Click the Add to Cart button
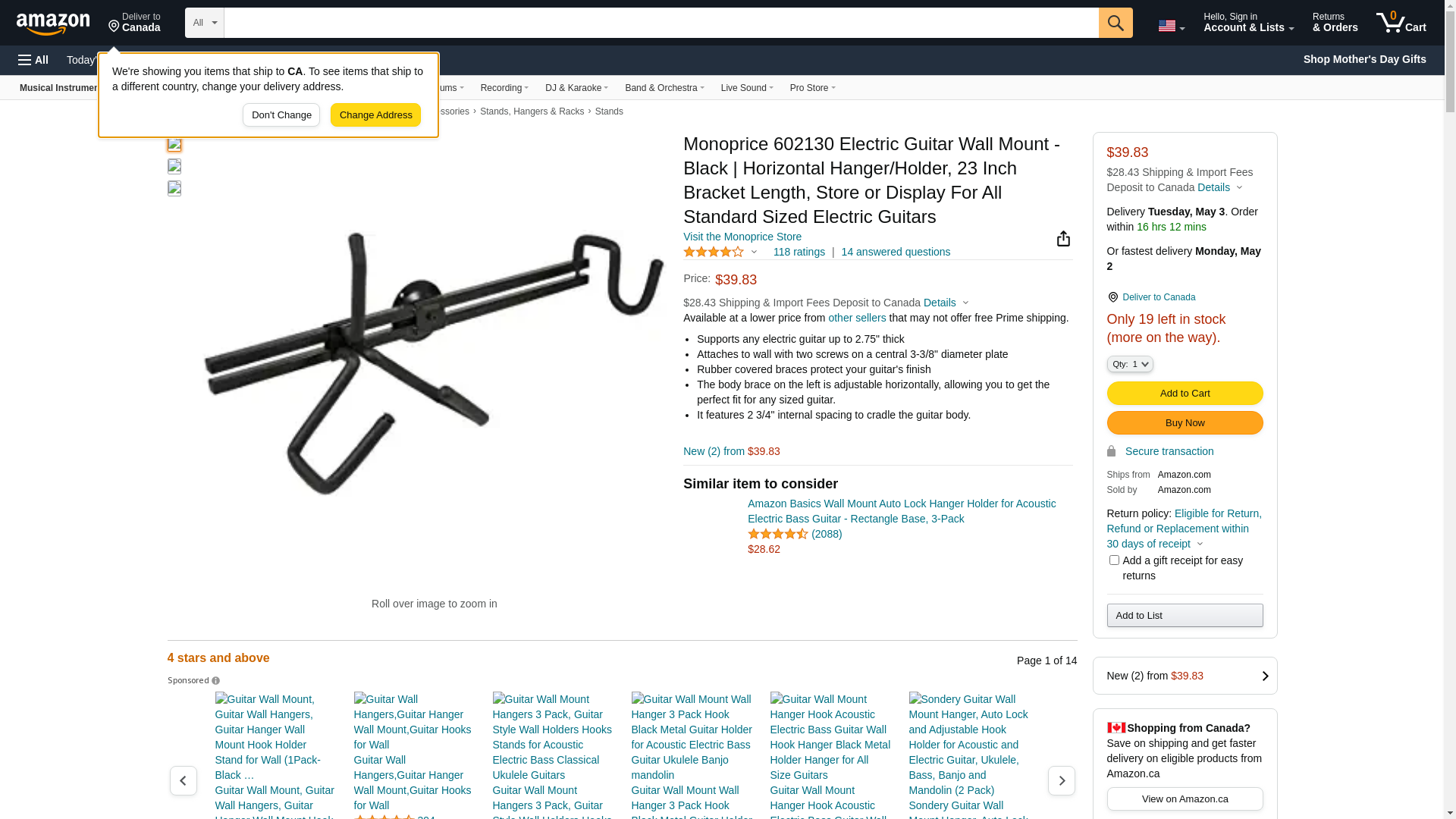1456x819 pixels. pos(1185,394)
